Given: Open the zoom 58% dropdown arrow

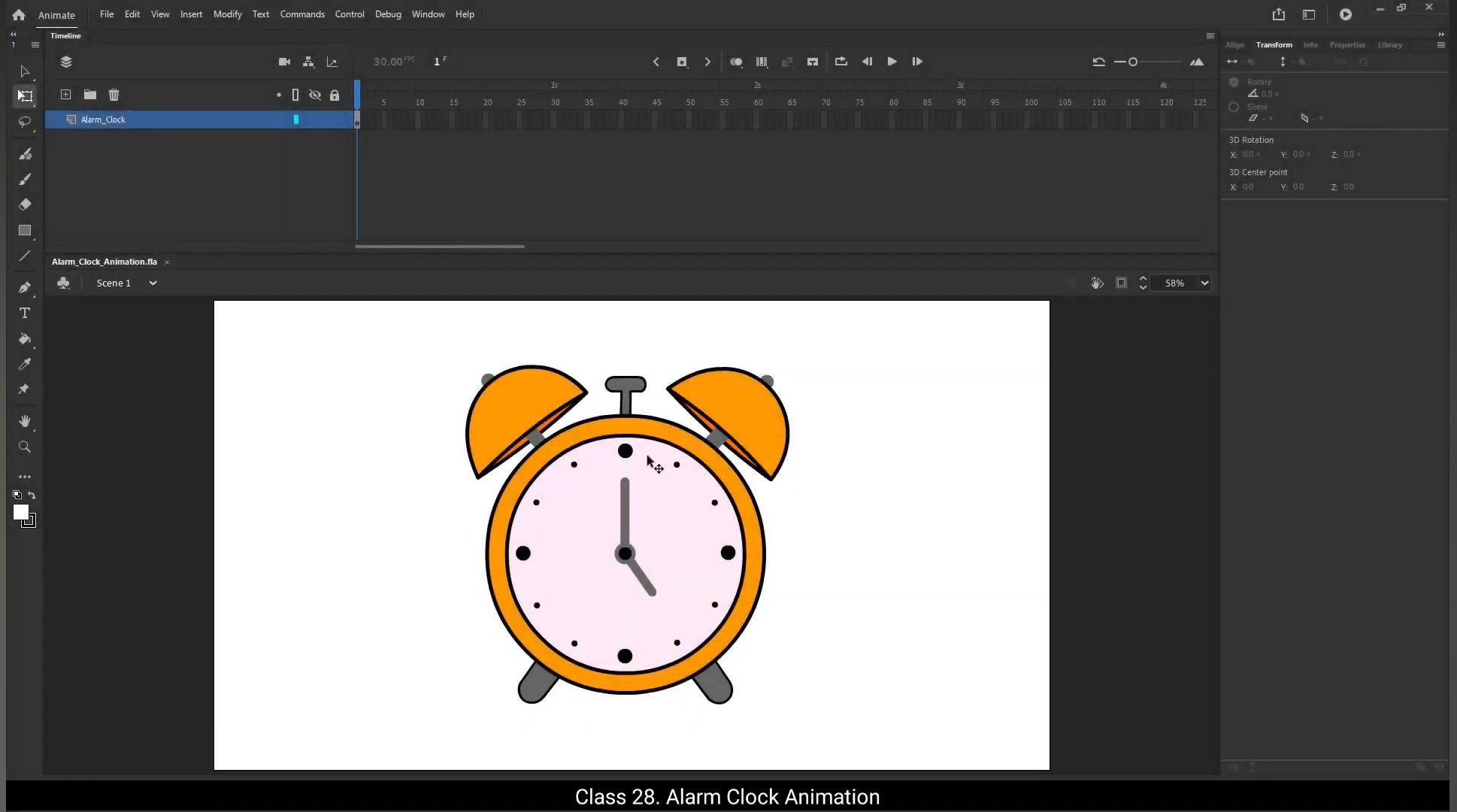Looking at the screenshot, I should [1204, 283].
